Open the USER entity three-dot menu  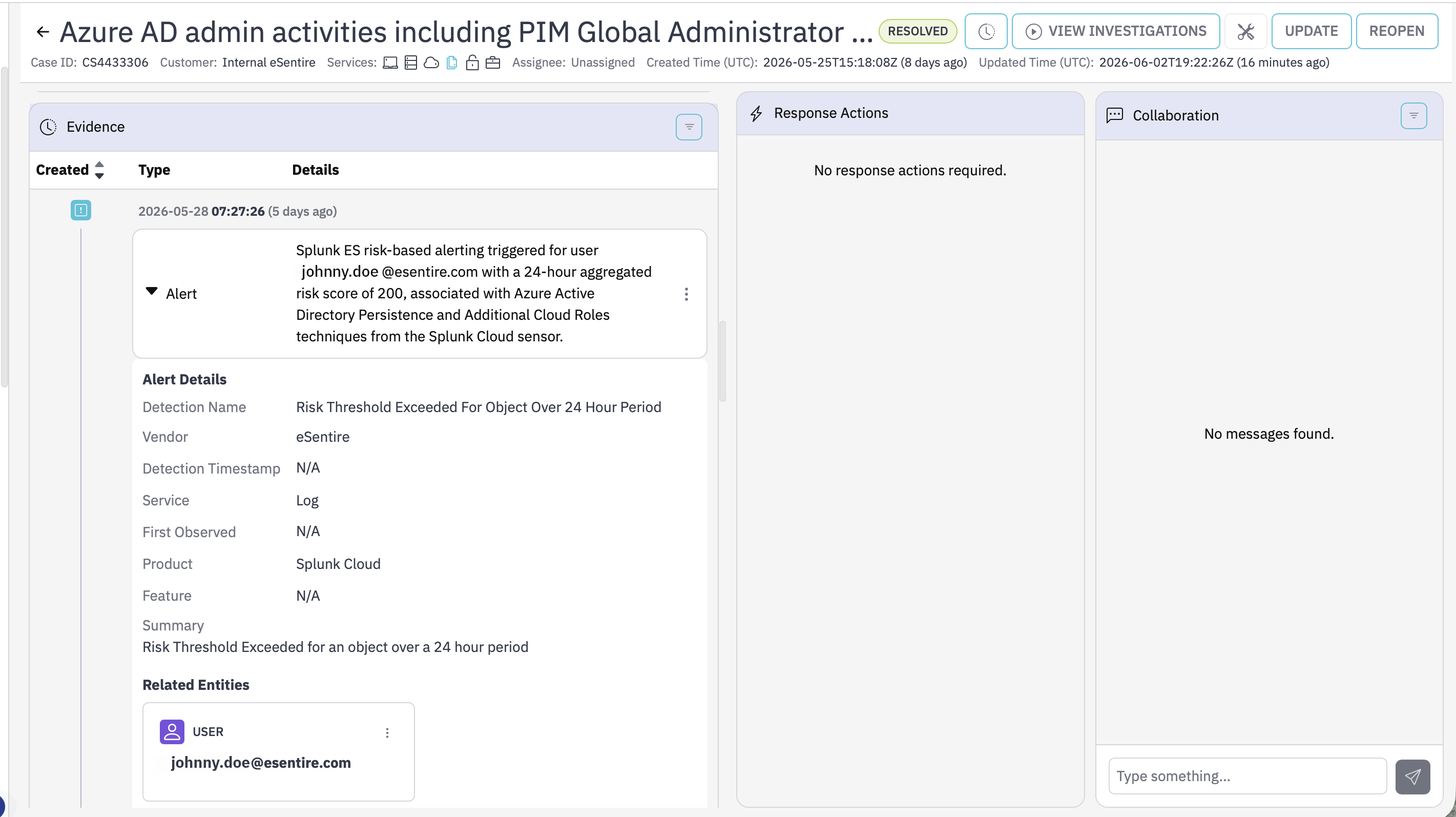click(387, 732)
